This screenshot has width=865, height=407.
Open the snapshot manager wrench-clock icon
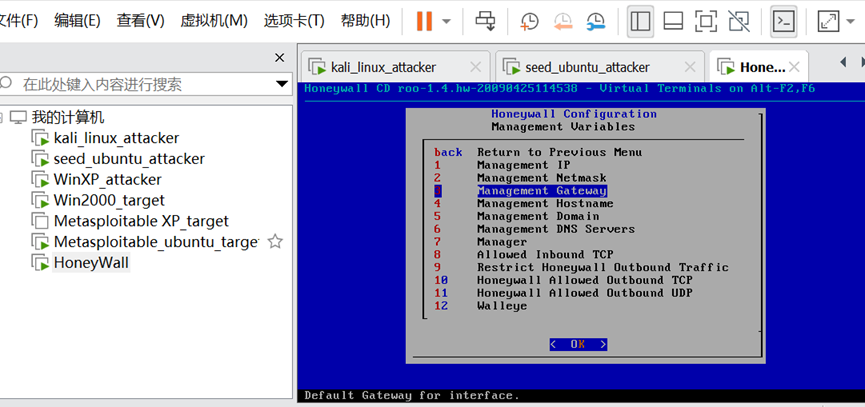(596, 21)
